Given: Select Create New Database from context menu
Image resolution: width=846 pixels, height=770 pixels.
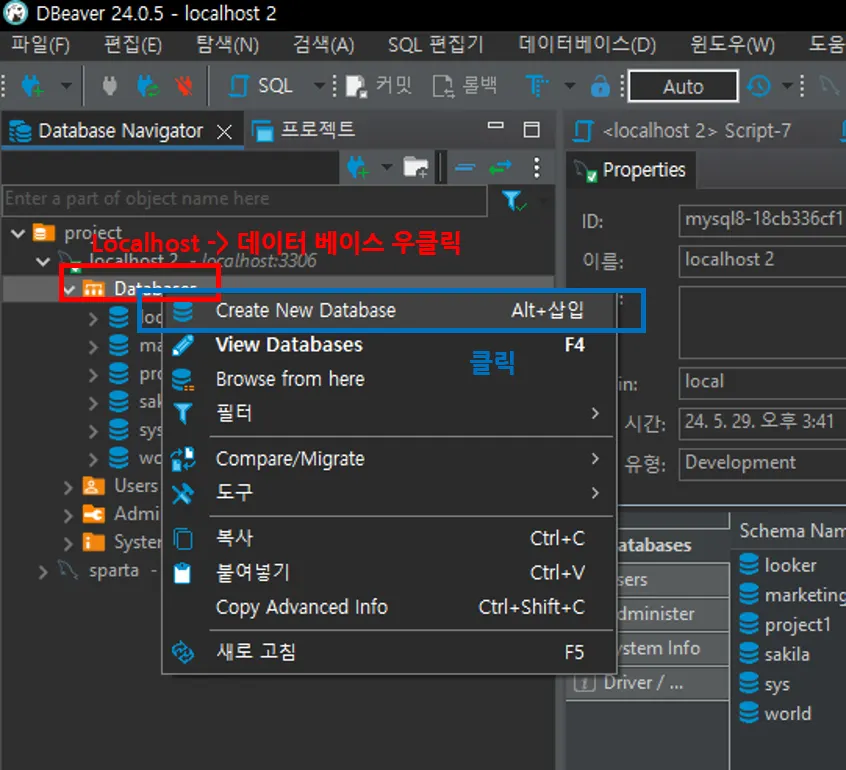Looking at the screenshot, I should point(389,310).
